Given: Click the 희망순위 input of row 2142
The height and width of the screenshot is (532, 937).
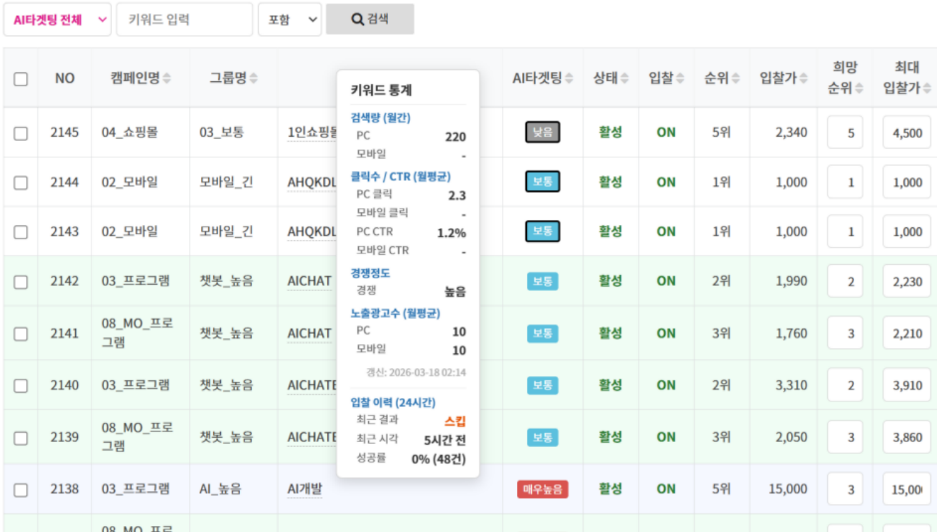Looking at the screenshot, I should tap(845, 282).
